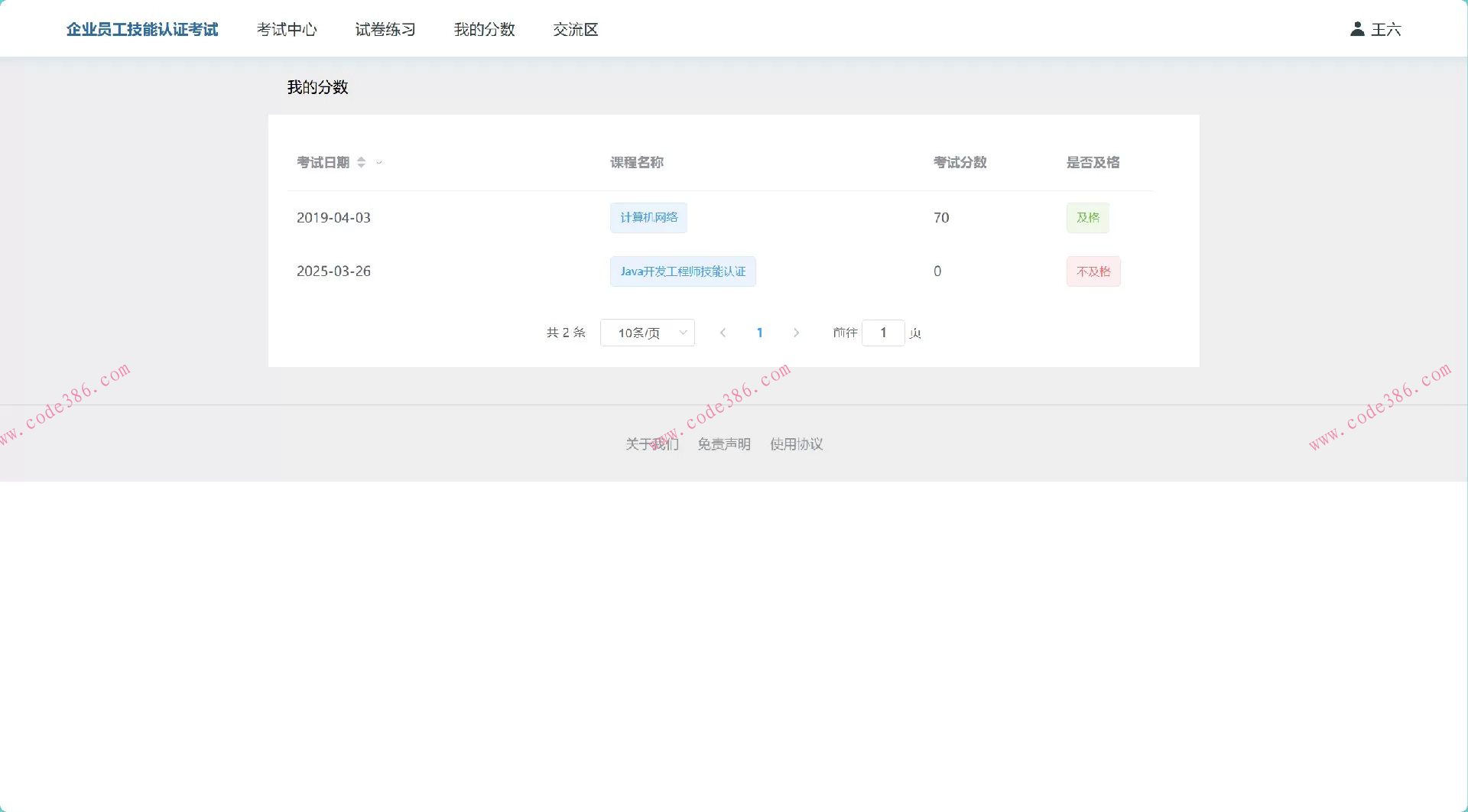1468x812 pixels.
Task: Select the Java开发工程师技能认证 course tag
Action: [x=683, y=271]
